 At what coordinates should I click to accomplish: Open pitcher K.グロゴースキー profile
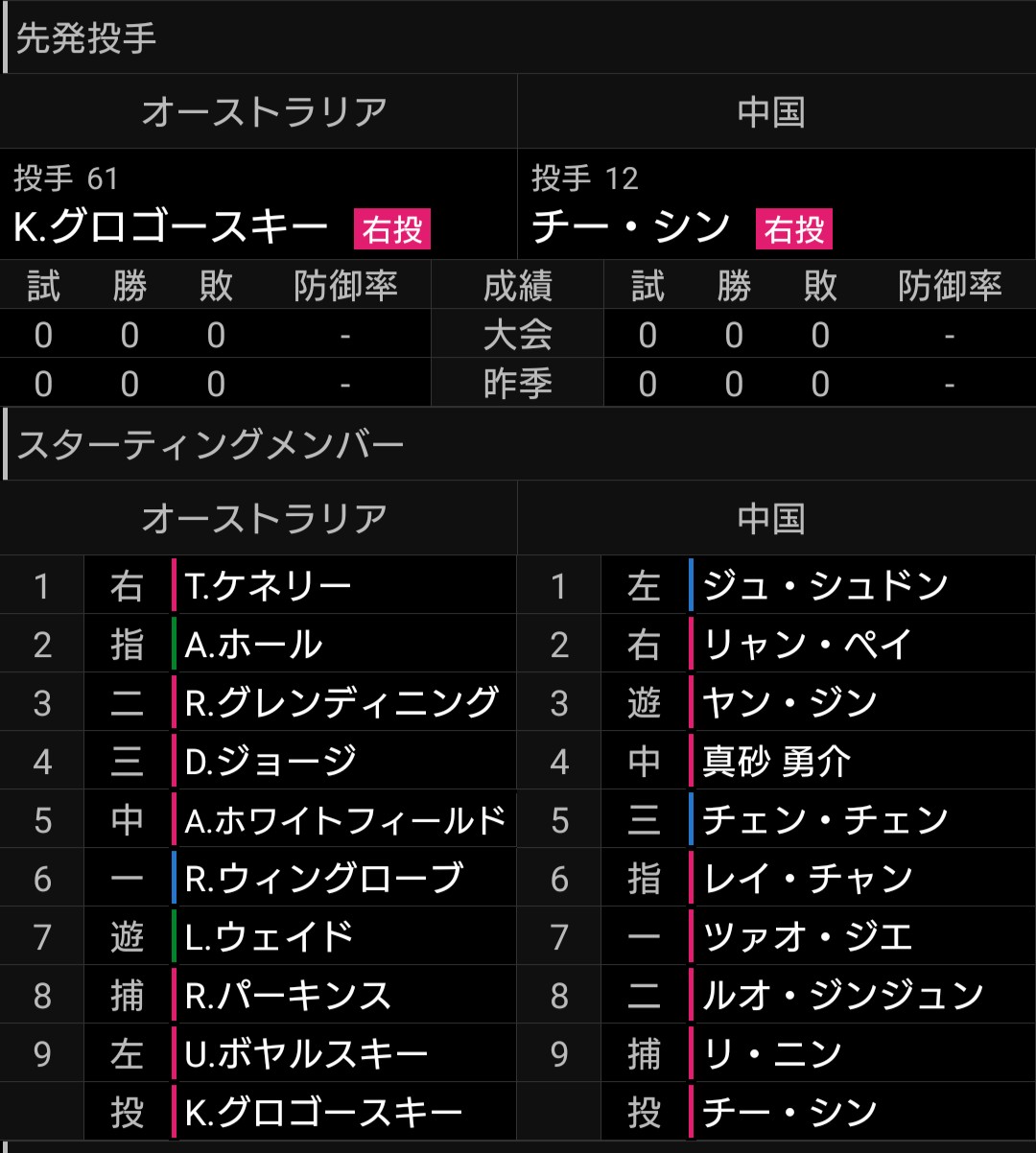pos(172,229)
